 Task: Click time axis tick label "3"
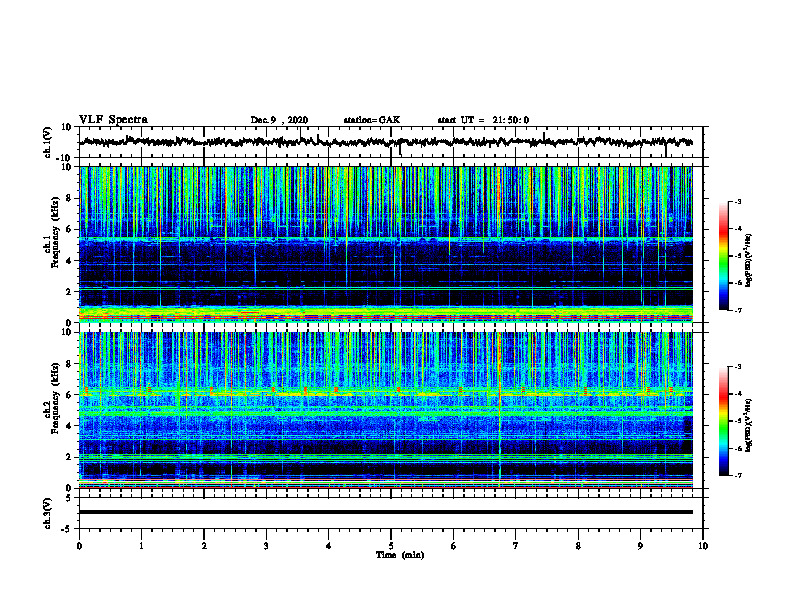(x=266, y=546)
